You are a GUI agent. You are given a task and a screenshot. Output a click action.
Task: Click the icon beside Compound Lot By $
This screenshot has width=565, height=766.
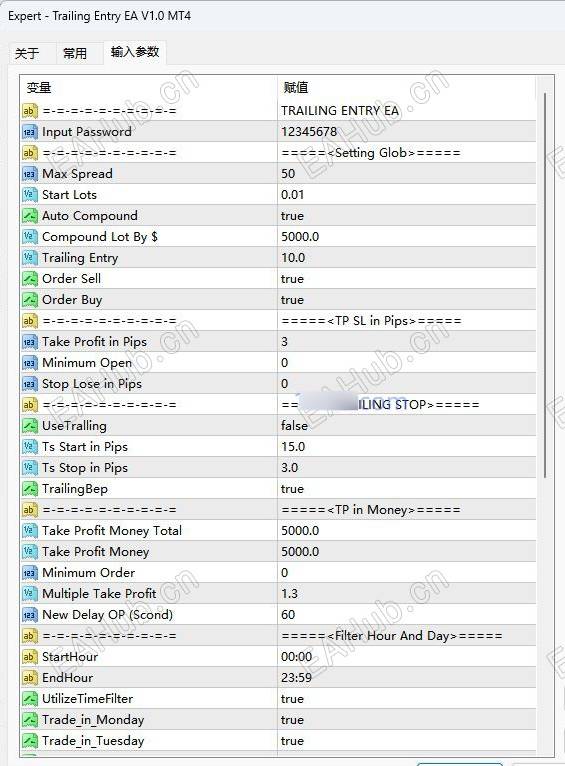[x=30, y=237]
